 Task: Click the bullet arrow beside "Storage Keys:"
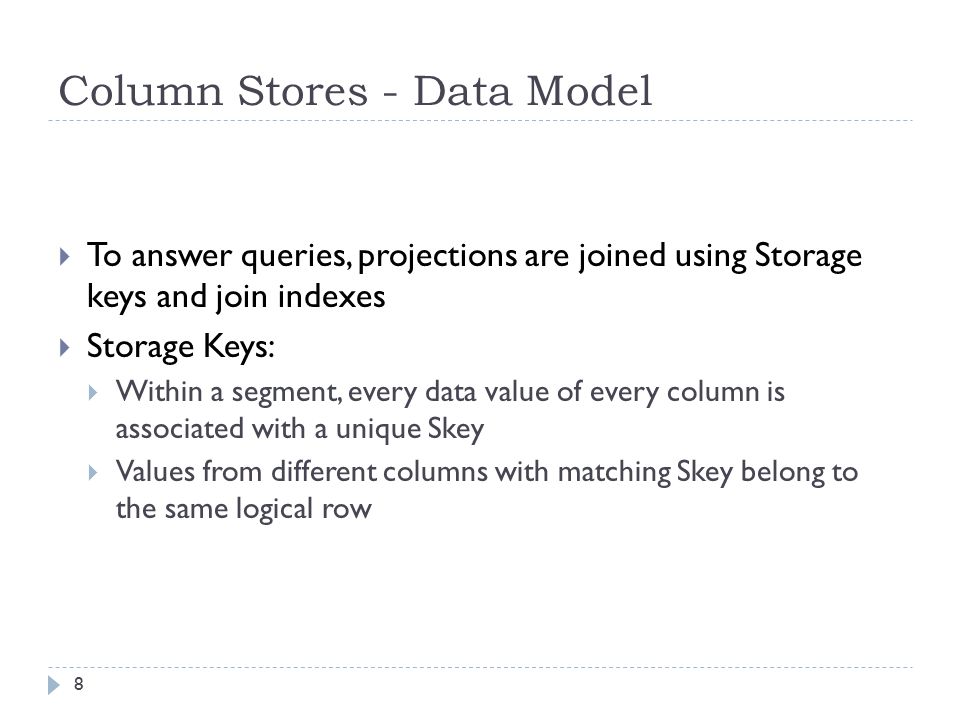(x=65, y=348)
